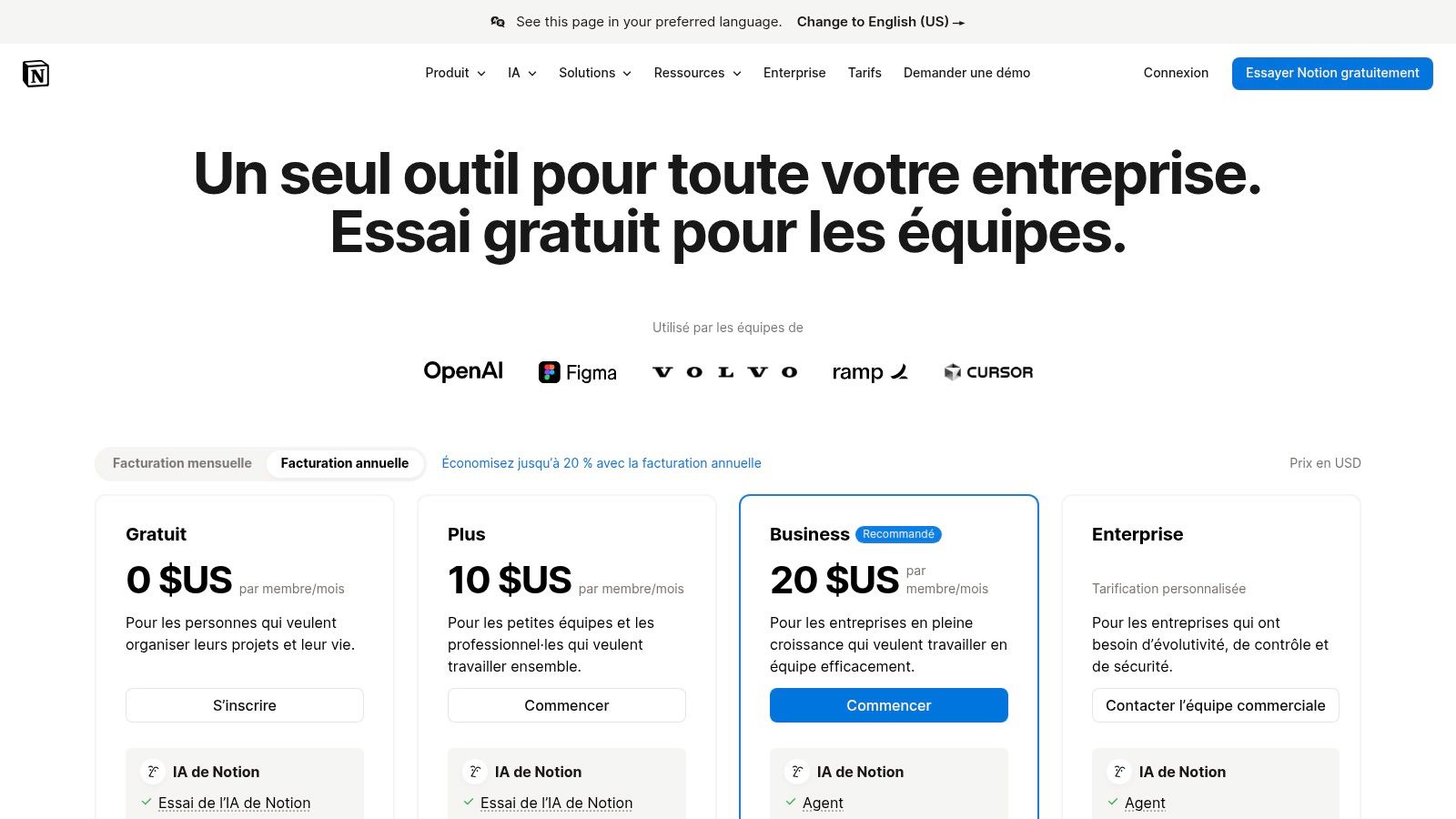
Task: Click the Volvo logo
Action: point(725,372)
